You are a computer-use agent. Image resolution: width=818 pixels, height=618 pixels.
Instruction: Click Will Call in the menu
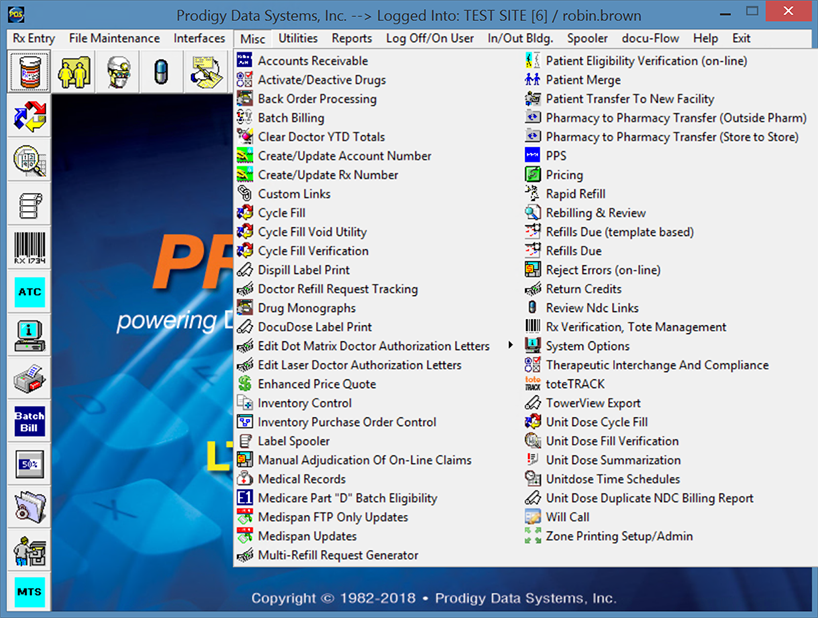tap(567, 517)
